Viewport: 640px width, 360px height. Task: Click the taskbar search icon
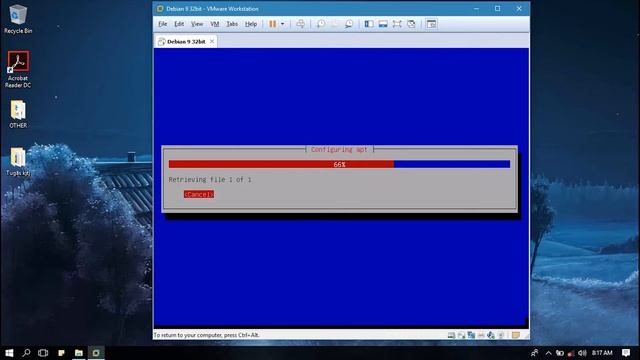click(26, 353)
